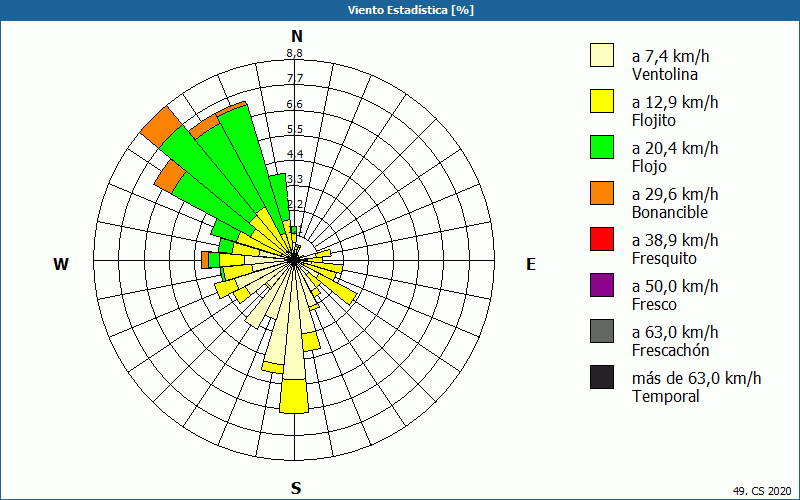Click the orange Bonancible legend swatch
The image size is (800, 500).
pyautogui.click(x=602, y=193)
